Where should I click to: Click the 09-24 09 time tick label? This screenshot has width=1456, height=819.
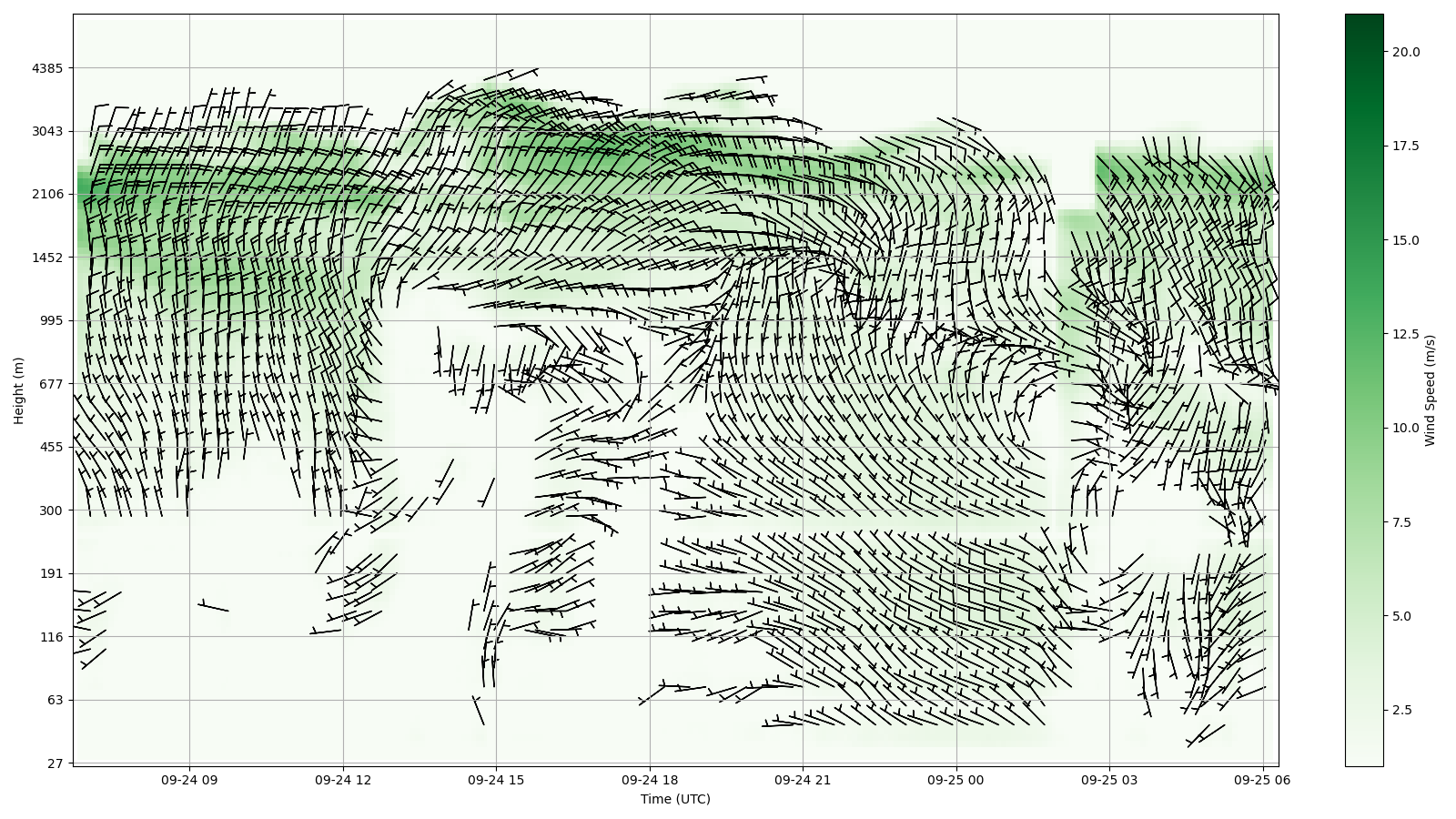(x=189, y=780)
